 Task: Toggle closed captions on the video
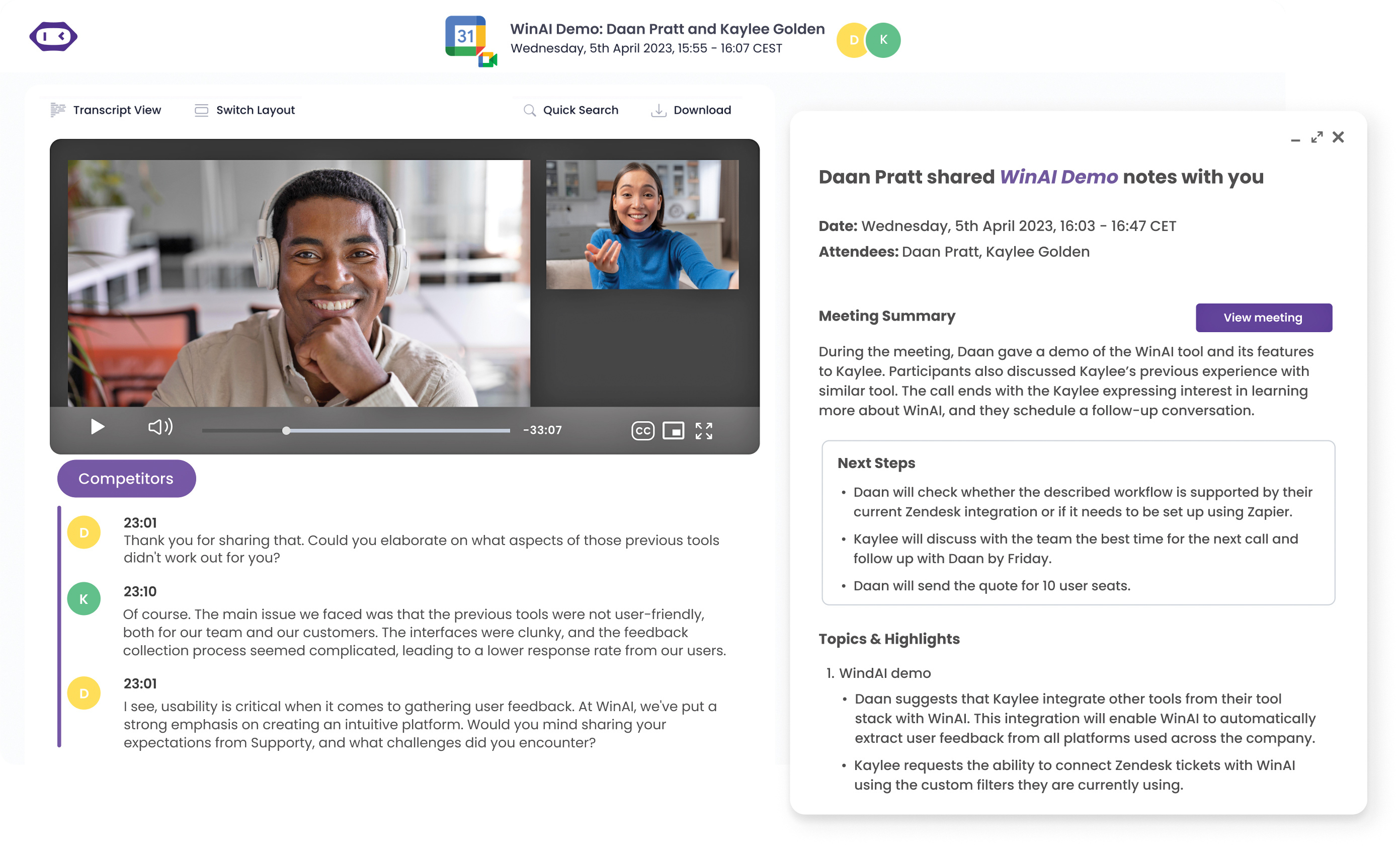(642, 430)
